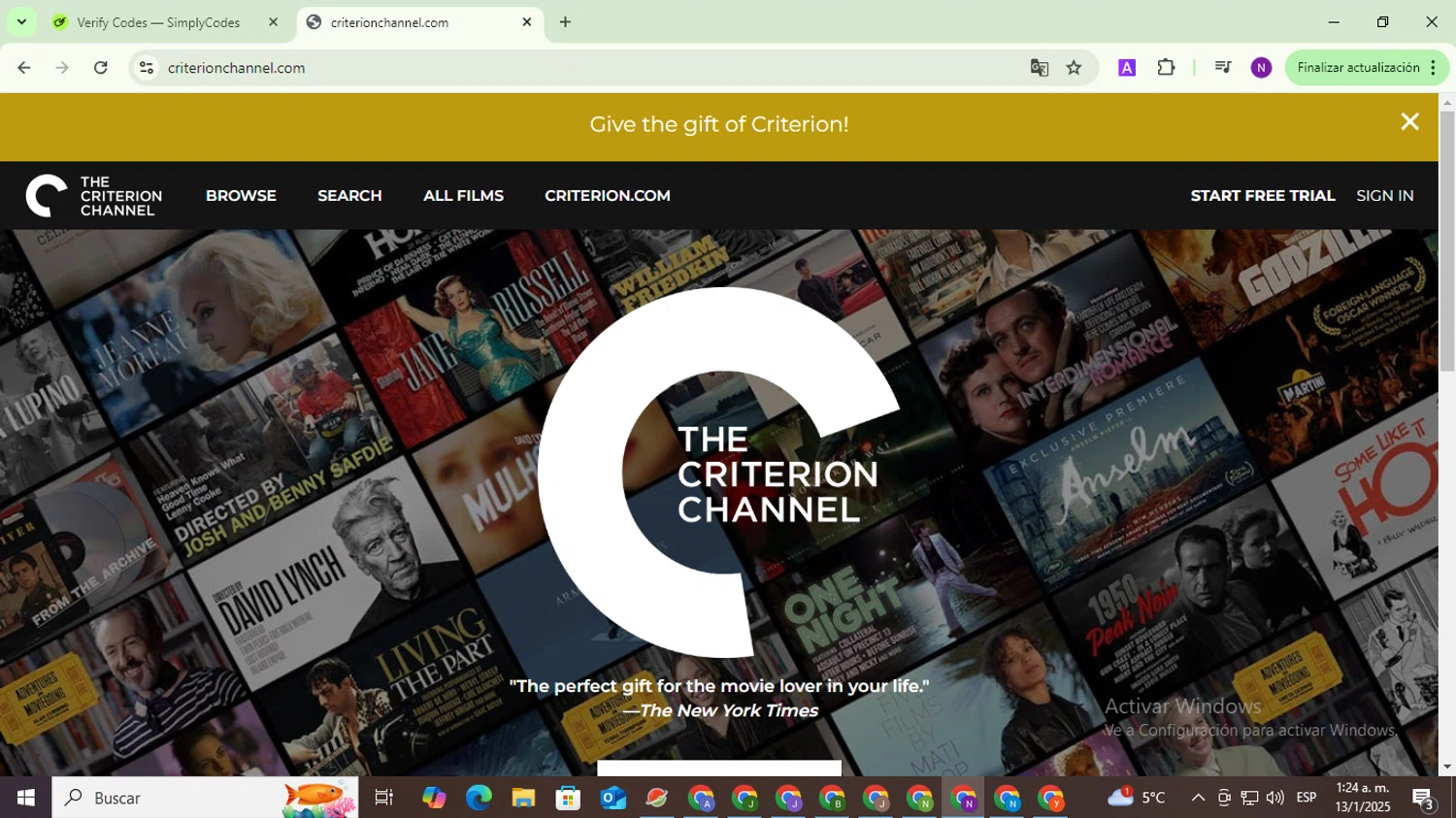Image resolution: width=1456 pixels, height=818 pixels.
Task: Click the Google Translate icon
Action: (x=1040, y=68)
